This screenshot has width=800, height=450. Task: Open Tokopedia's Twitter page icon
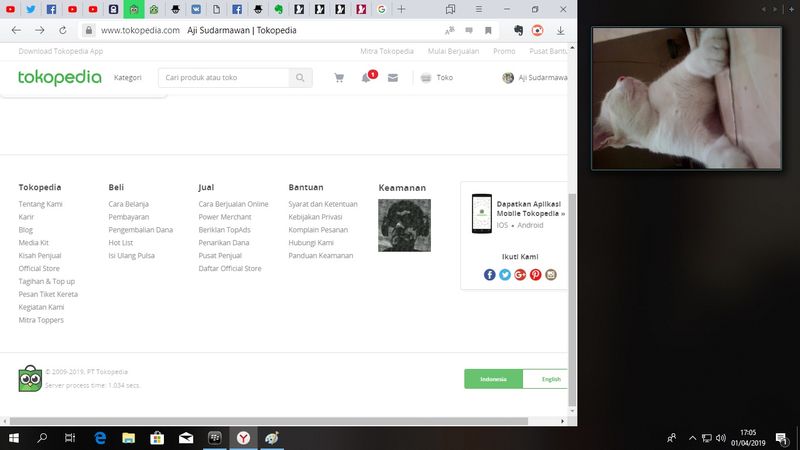505,274
